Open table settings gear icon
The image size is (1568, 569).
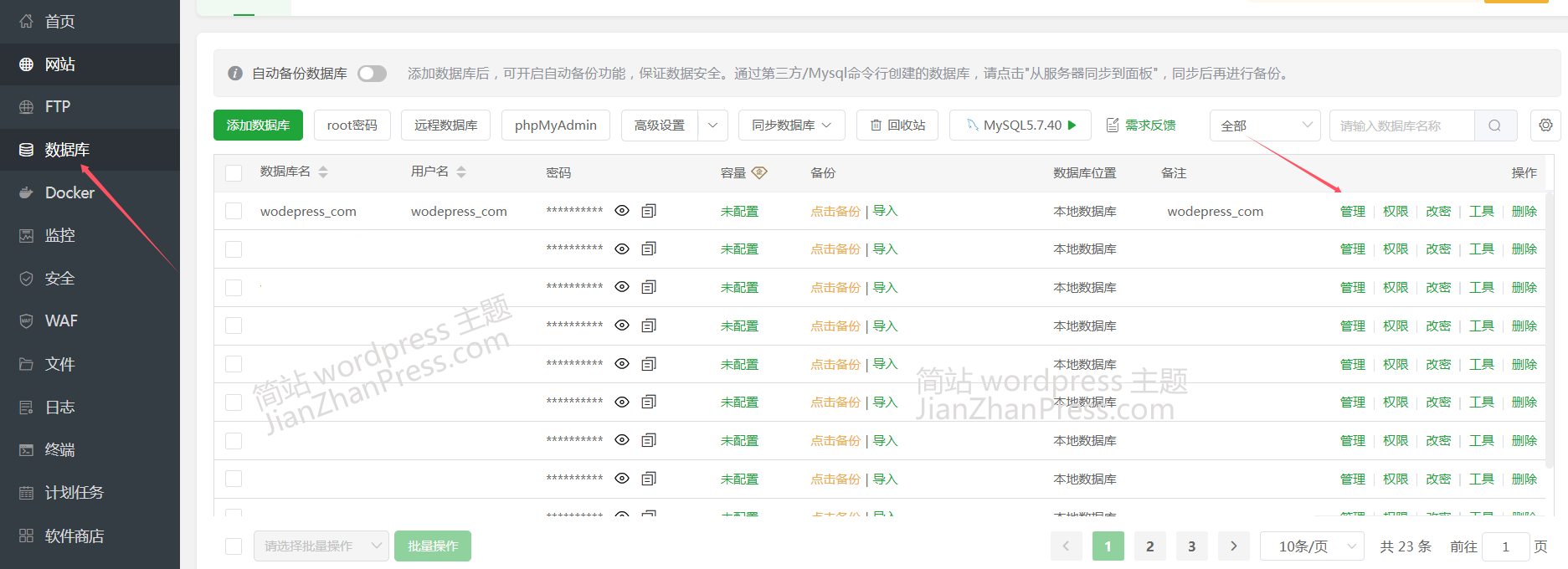pos(1545,126)
